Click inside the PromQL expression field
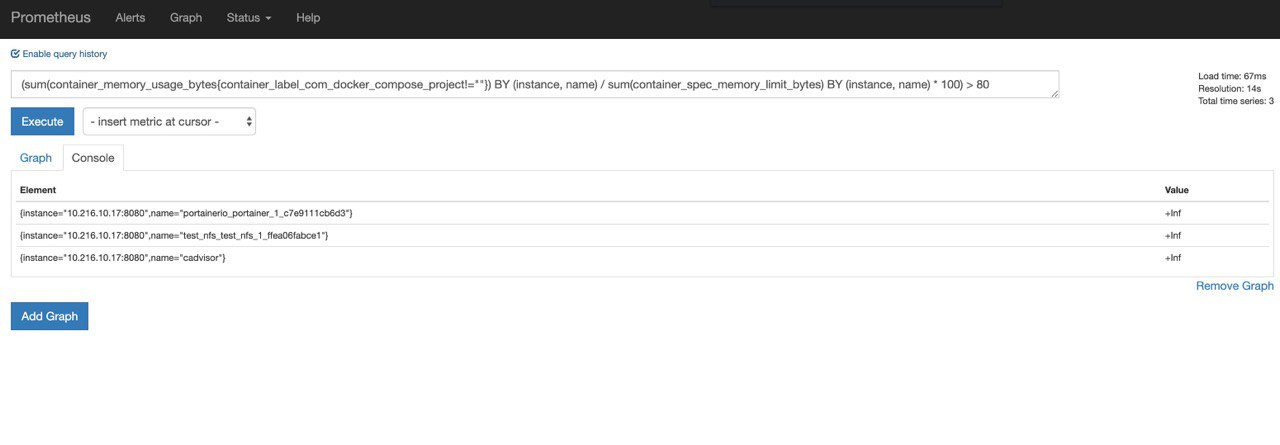This screenshot has width=1280, height=445. [x=535, y=85]
